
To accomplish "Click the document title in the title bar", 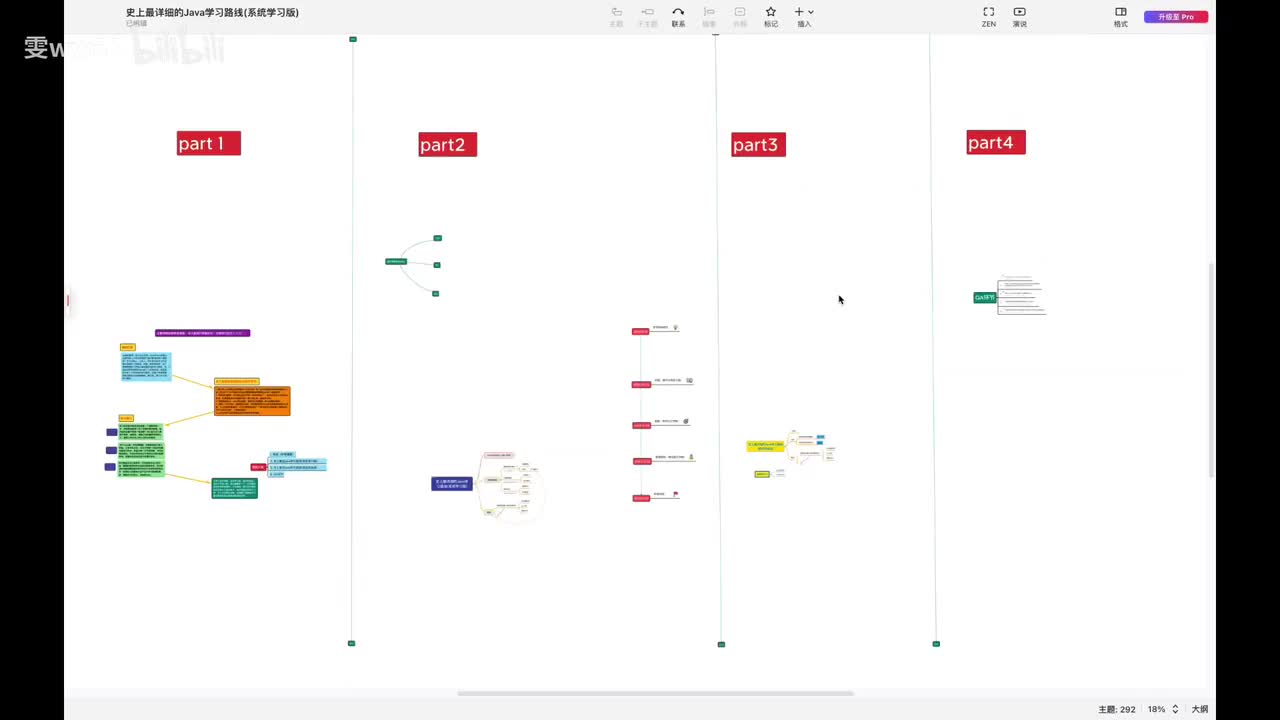I will [x=212, y=12].
